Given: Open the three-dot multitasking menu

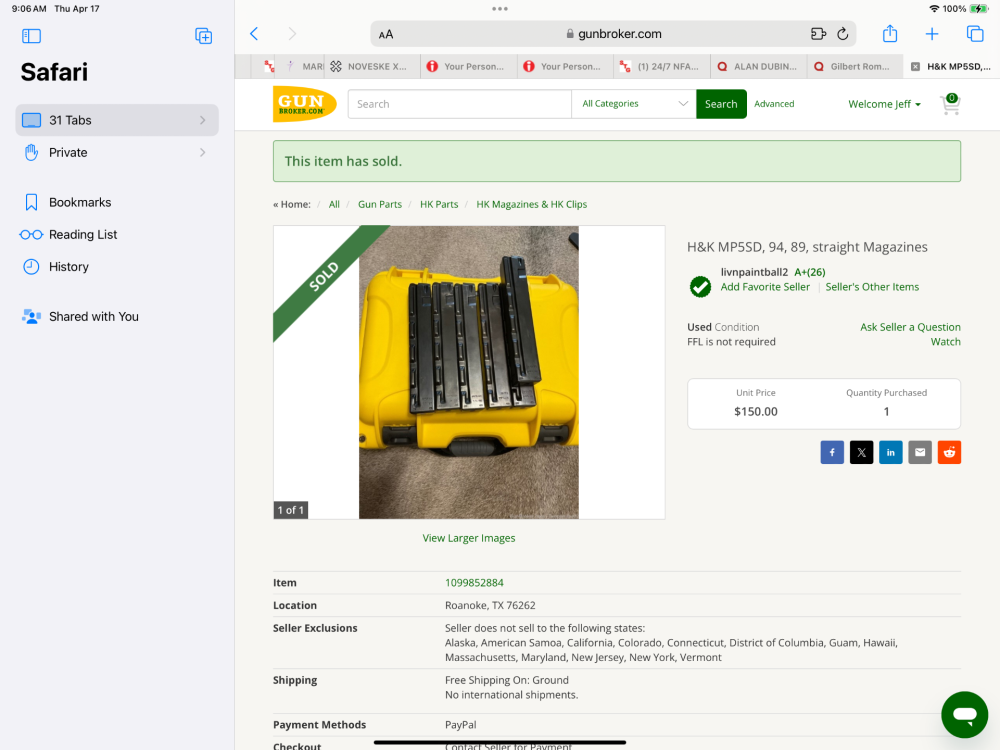Looking at the screenshot, I should pos(500,9).
